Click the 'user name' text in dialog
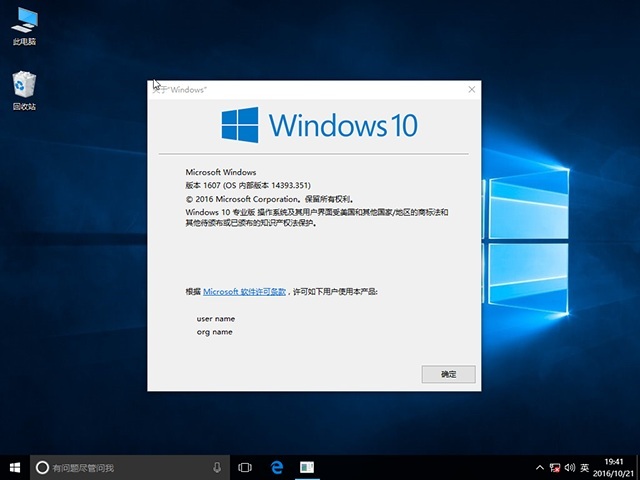This screenshot has width=640, height=480. tap(215, 318)
